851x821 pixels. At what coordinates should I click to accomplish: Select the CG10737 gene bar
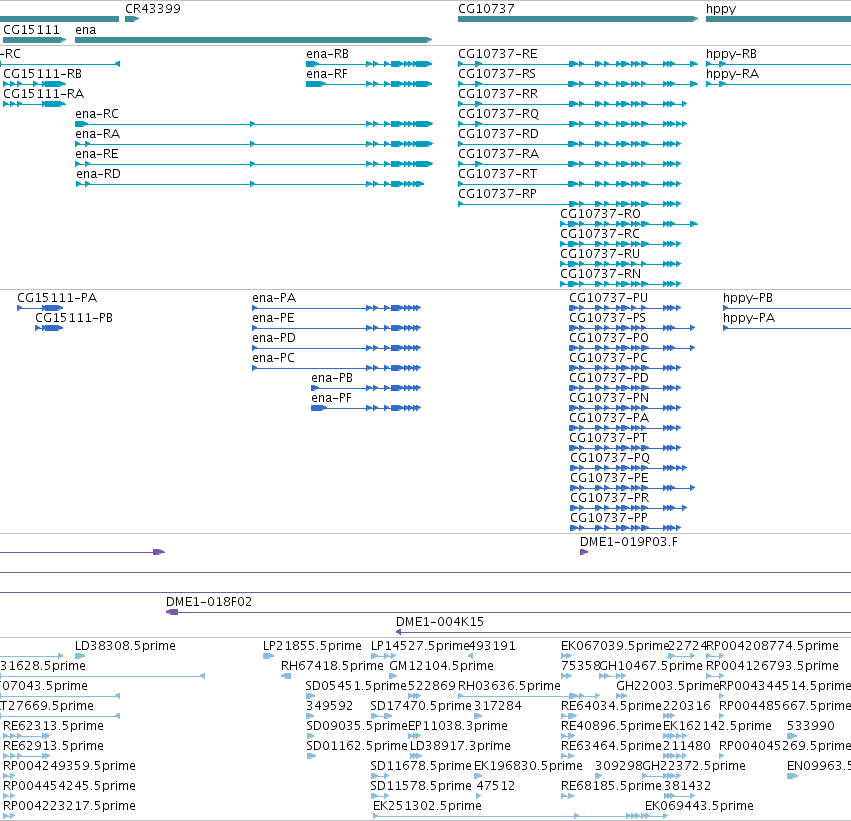pos(578,19)
